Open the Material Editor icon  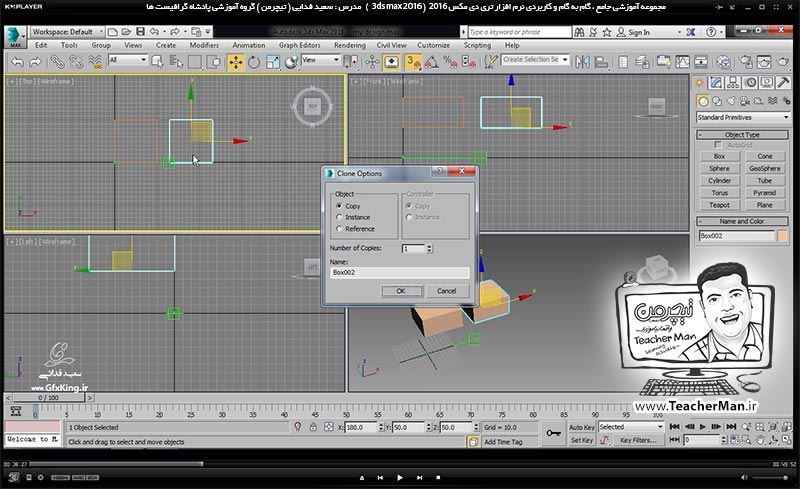tap(723, 62)
